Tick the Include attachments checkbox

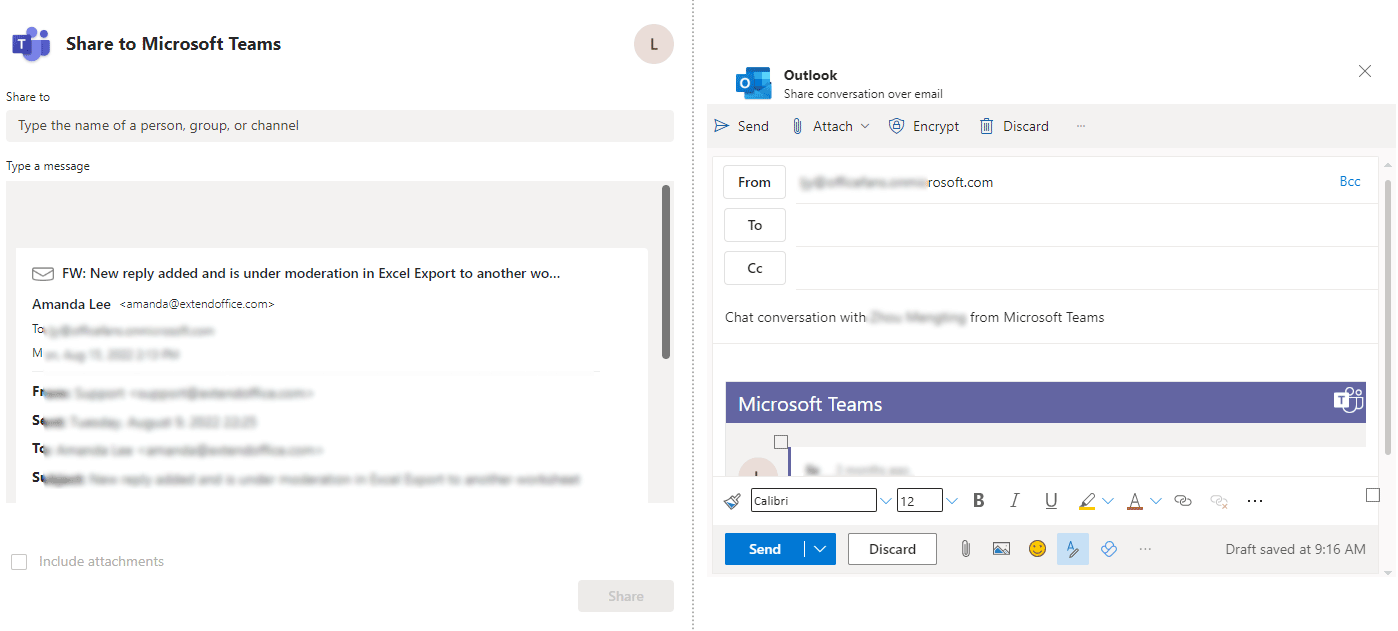(x=19, y=562)
